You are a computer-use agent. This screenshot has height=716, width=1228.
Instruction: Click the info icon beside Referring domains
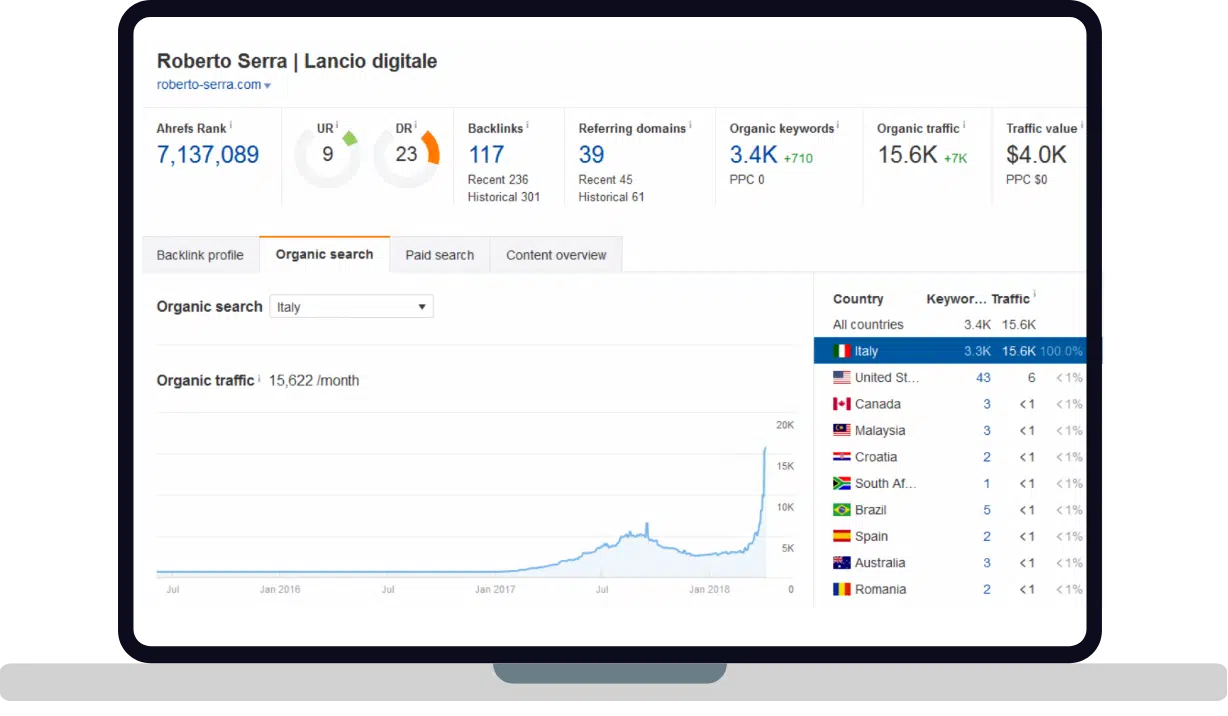691,125
